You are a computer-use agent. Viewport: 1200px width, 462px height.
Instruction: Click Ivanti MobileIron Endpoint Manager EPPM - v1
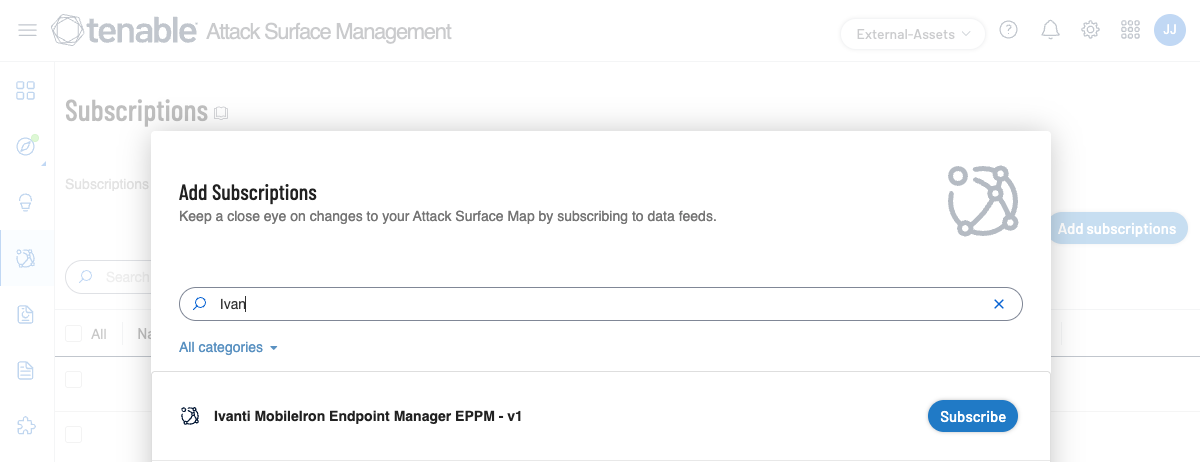click(x=368, y=416)
